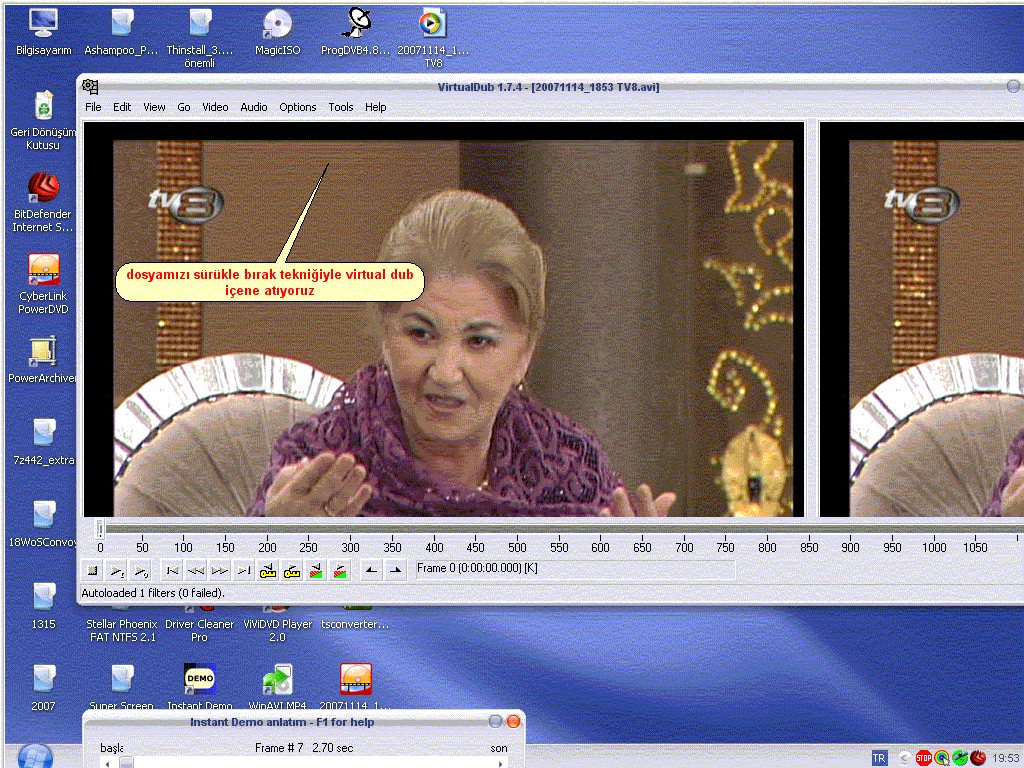Open the Options menu
Image resolution: width=1024 pixels, height=768 pixels.
tap(298, 107)
